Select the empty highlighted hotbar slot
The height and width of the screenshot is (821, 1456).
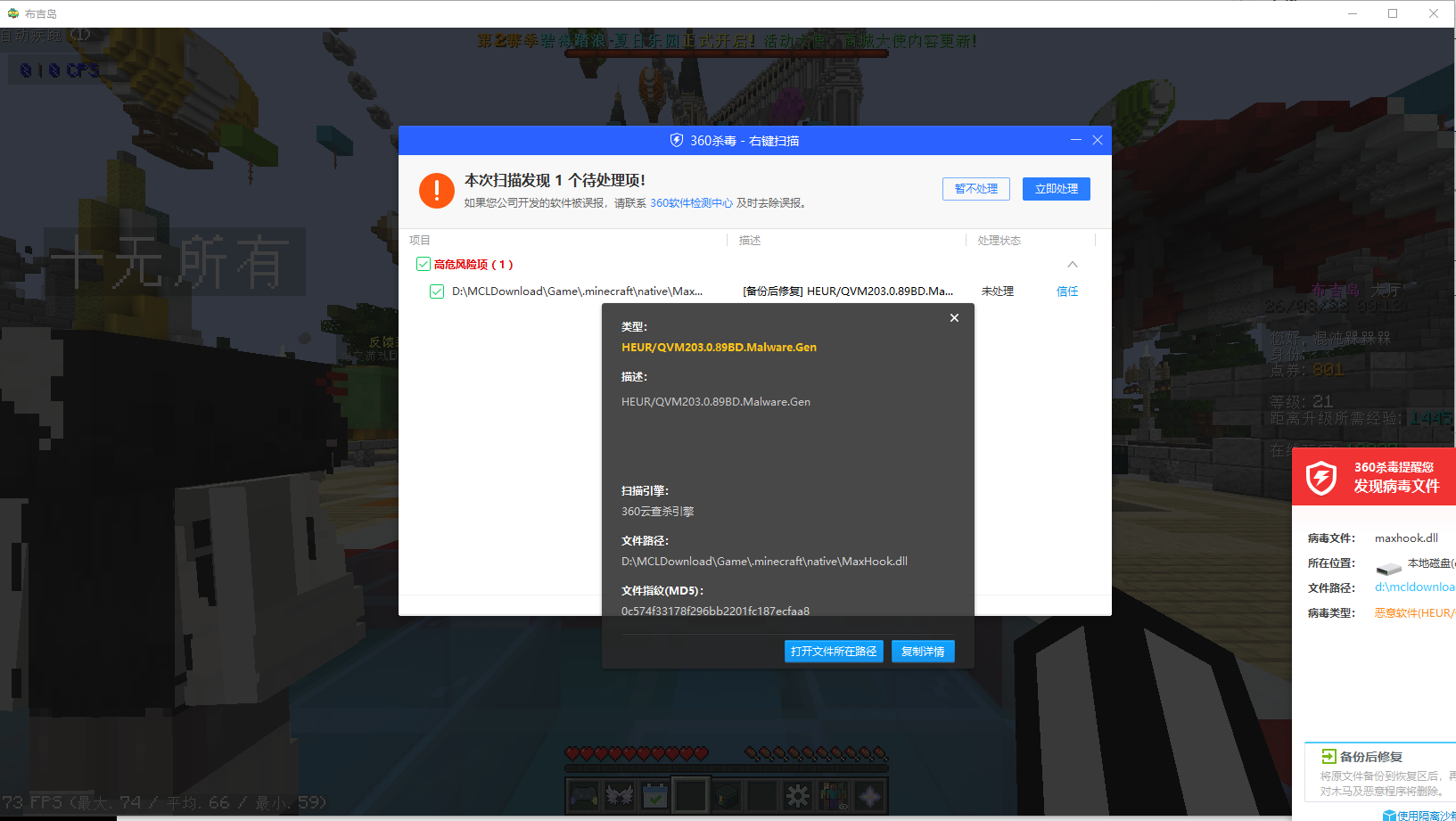(x=691, y=795)
